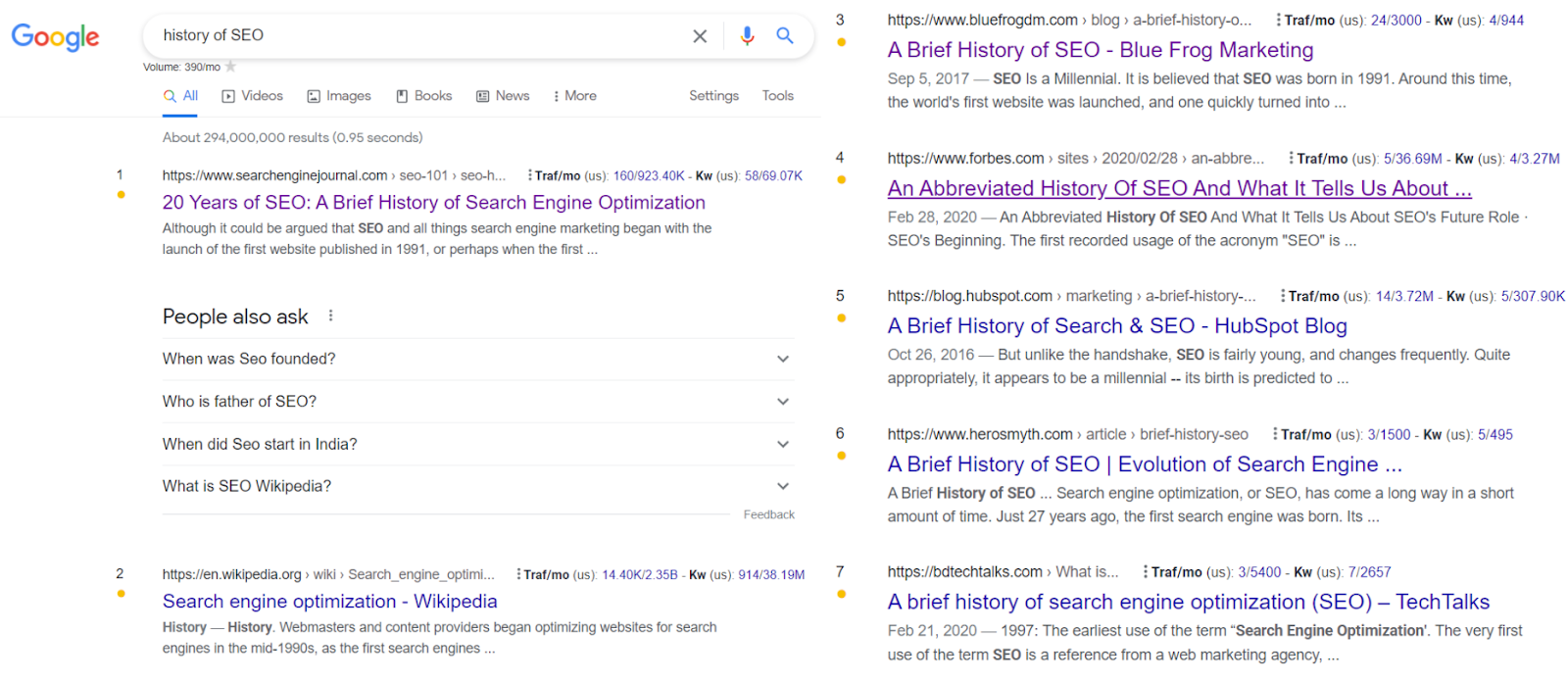This screenshot has width=1568, height=681.
Task: Star the keyword next to Volume 390/mo
Action: pyautogui.click(x=231, y=67)
